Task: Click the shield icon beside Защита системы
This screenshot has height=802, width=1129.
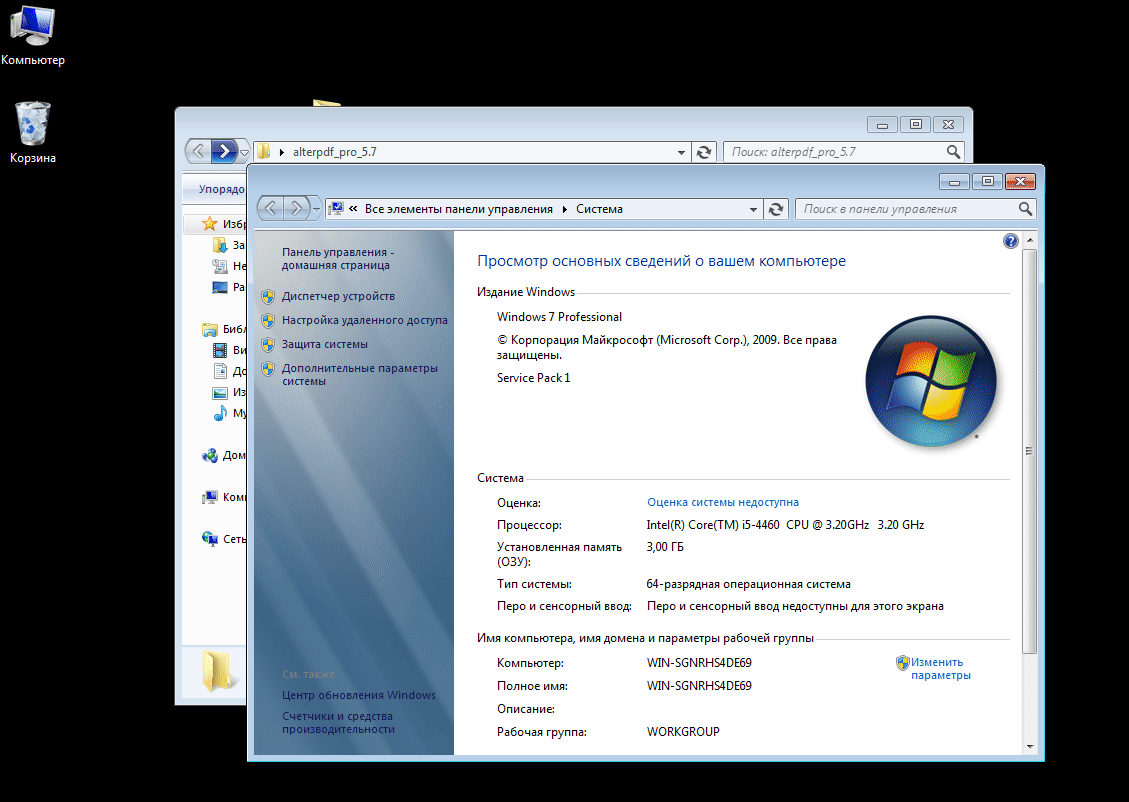Action: click(x=268, y=345)
